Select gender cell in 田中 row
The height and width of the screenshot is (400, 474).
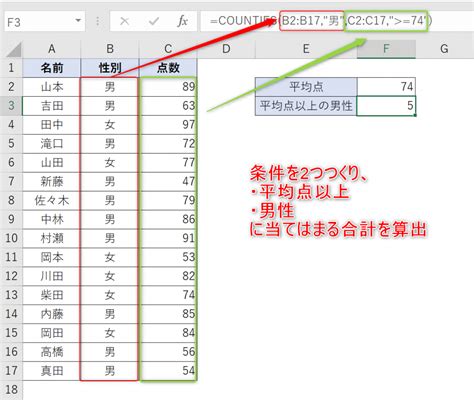(x=110, y=125)
